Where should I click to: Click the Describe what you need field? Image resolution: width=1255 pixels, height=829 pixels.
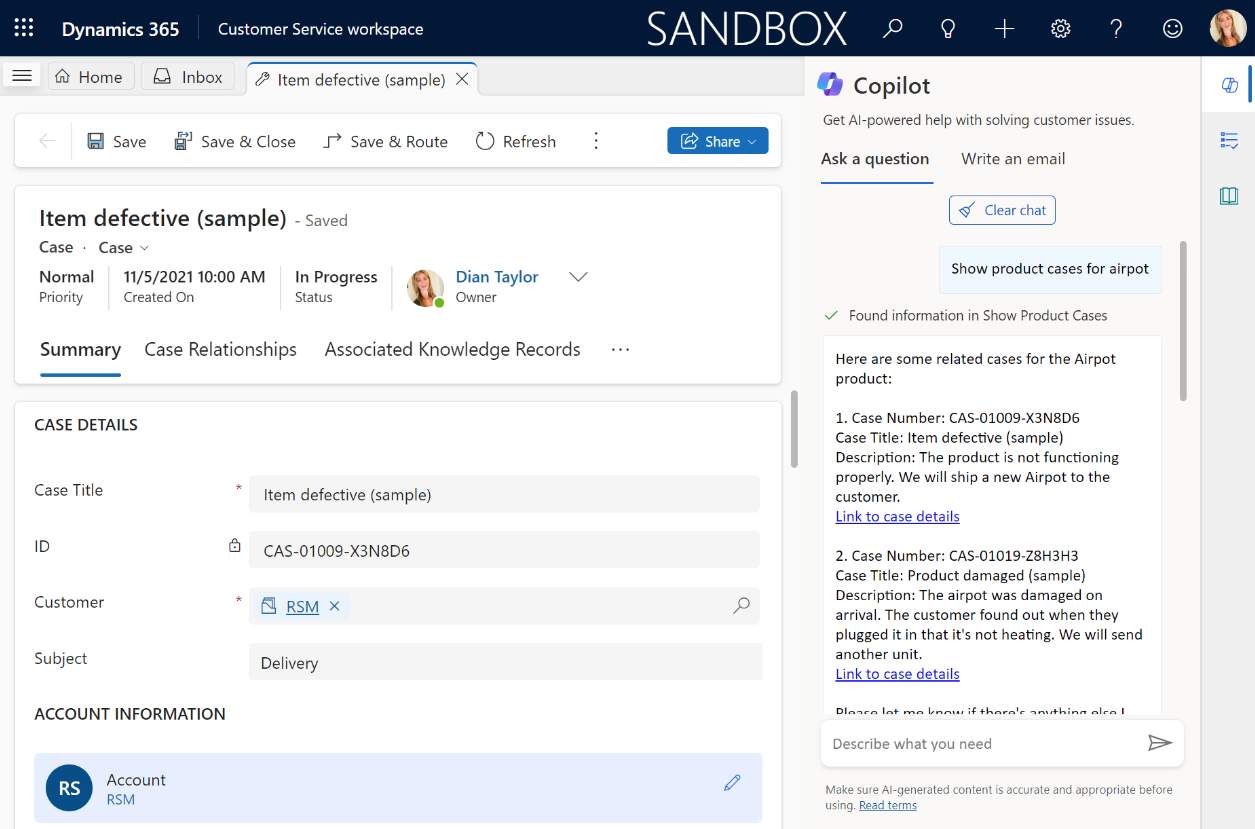point(980,744)
